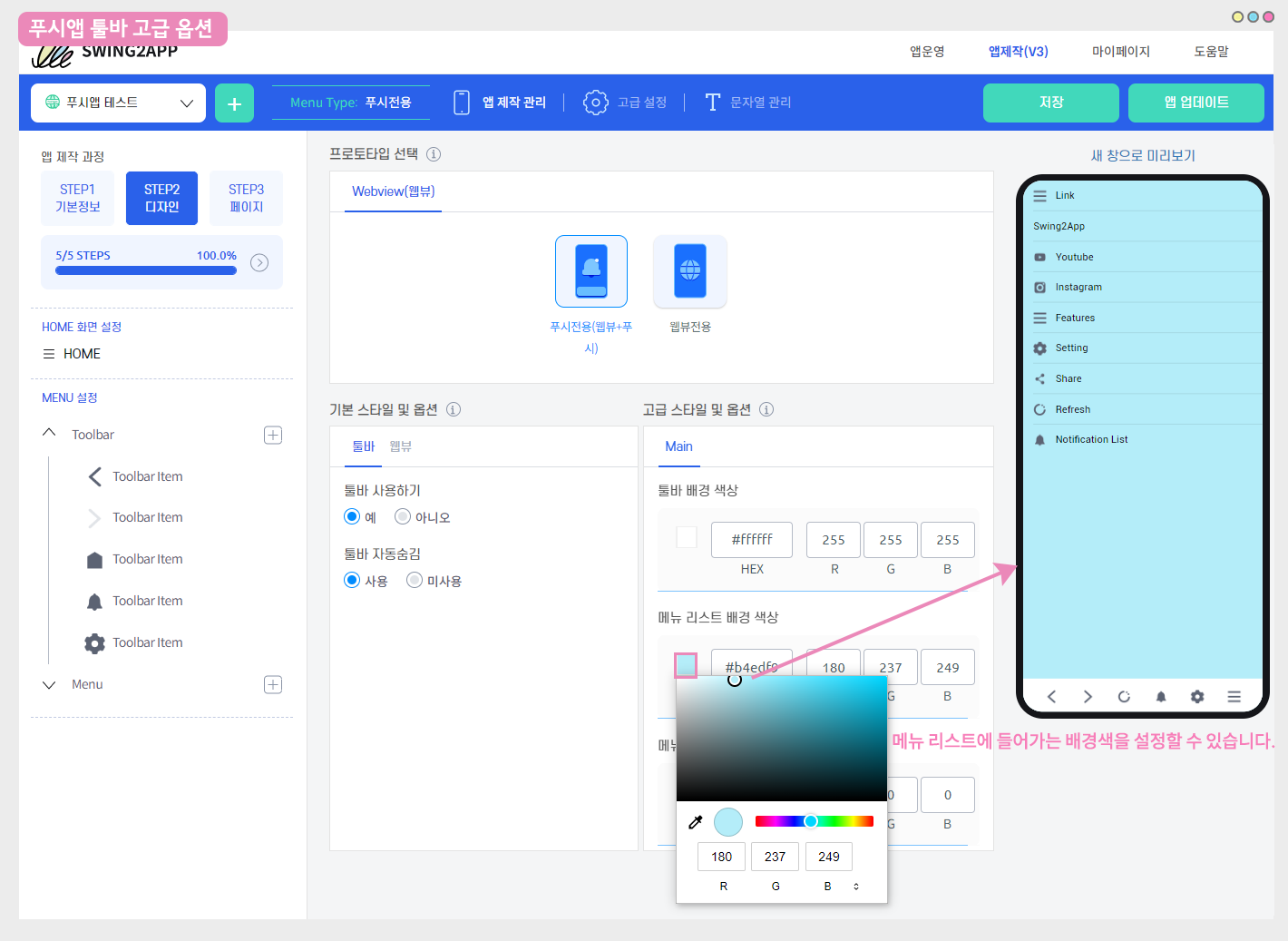Open the 푸시앱 테스트 app dropdown
The height and width of the screenshot is (941, 1288).
(119, 103)
